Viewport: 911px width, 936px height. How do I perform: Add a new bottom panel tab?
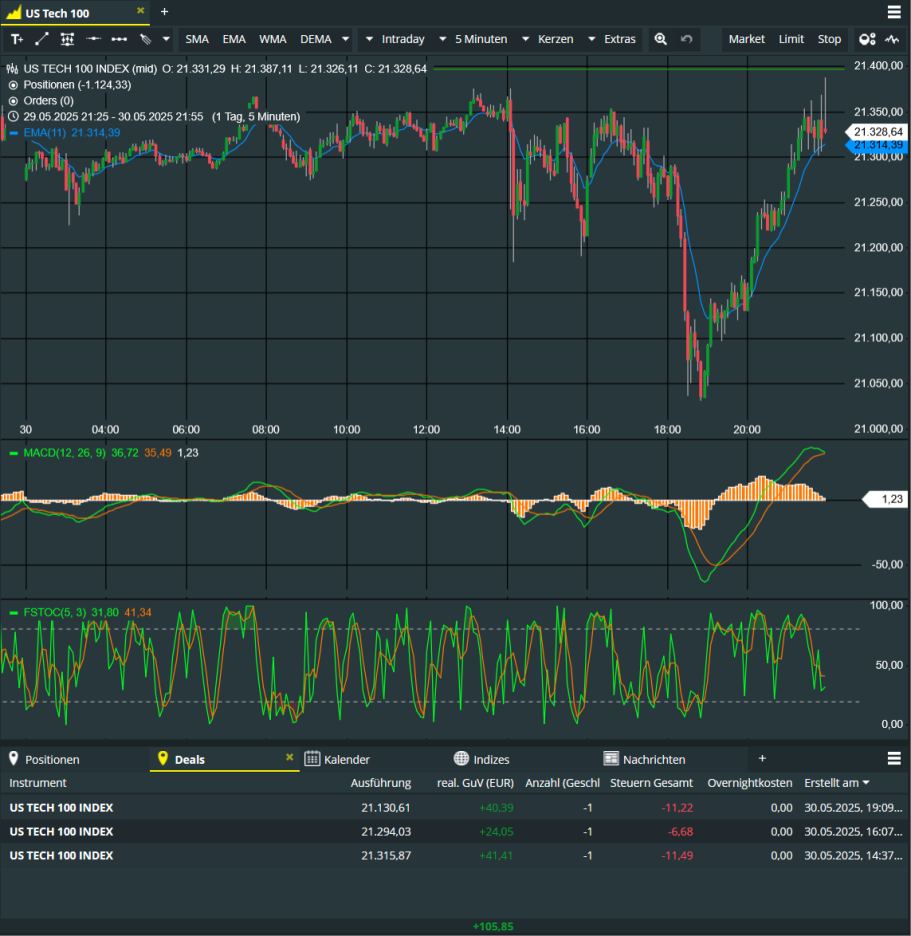(762, 758)
